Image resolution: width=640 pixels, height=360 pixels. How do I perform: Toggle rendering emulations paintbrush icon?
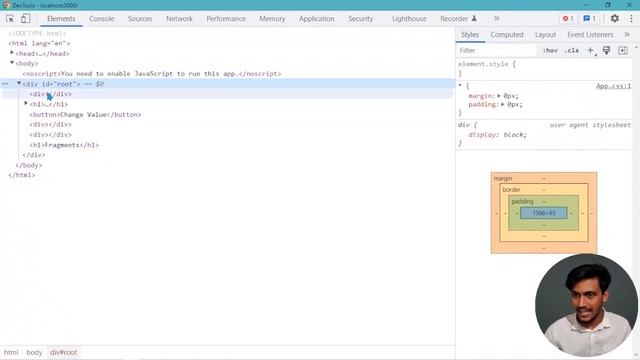[607, 50]
